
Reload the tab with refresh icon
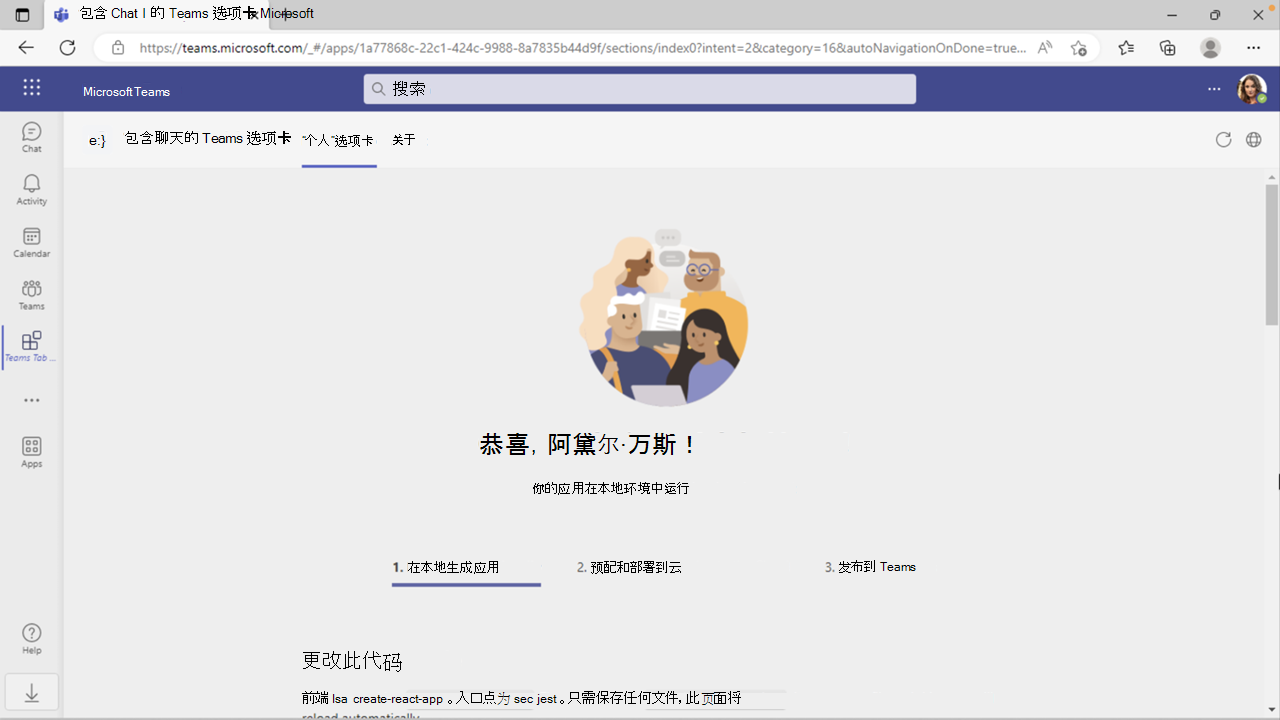pyautogui.click(x=1223, y=140)
